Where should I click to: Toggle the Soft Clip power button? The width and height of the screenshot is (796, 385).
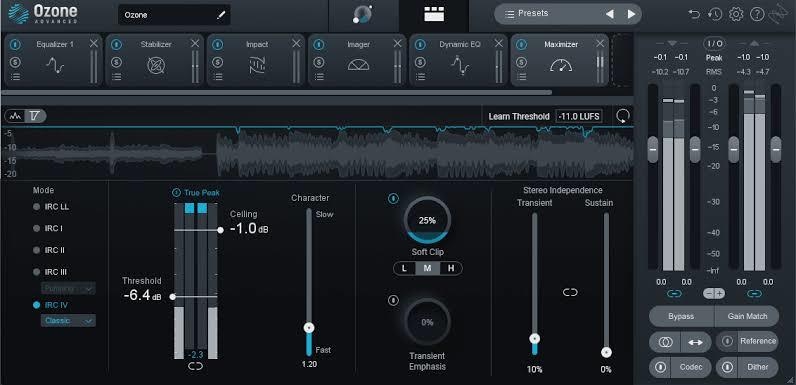point(393,199)
